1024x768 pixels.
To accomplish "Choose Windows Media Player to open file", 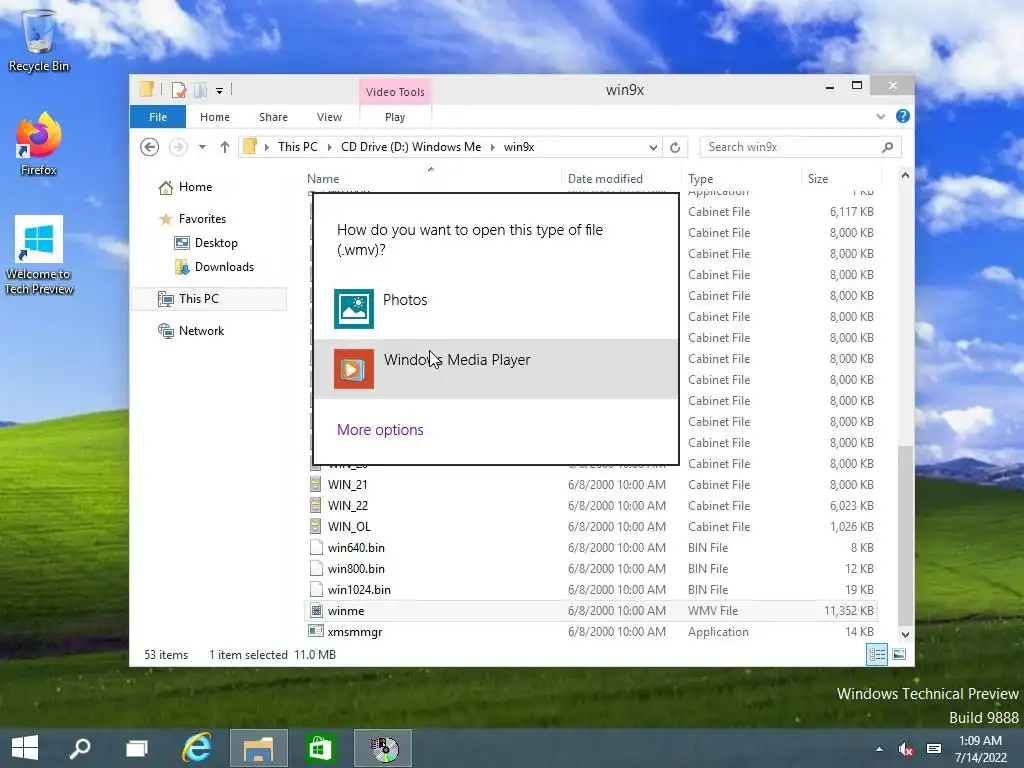I will tap(496, 368).
